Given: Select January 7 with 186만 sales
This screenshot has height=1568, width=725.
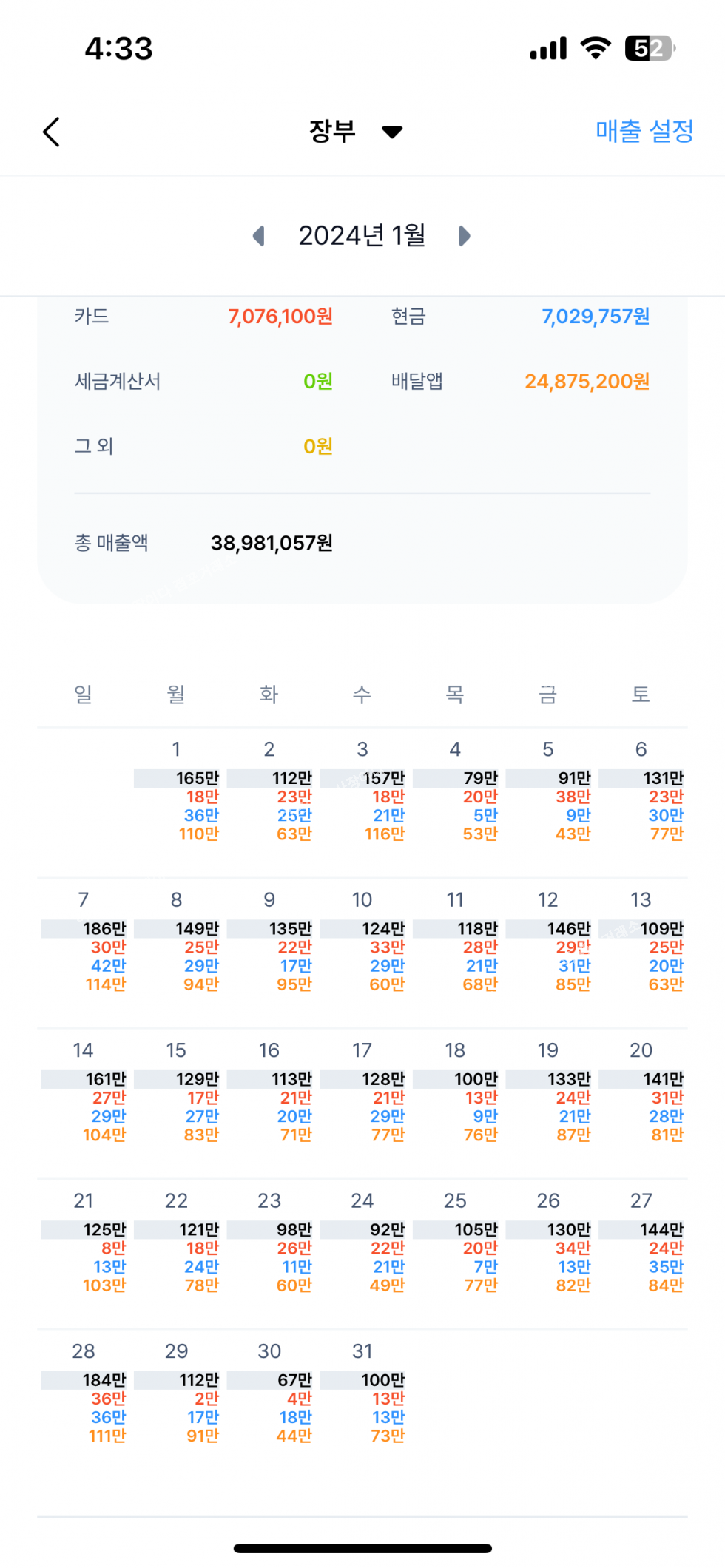Looking at the screenshot, I should [84, 947].
